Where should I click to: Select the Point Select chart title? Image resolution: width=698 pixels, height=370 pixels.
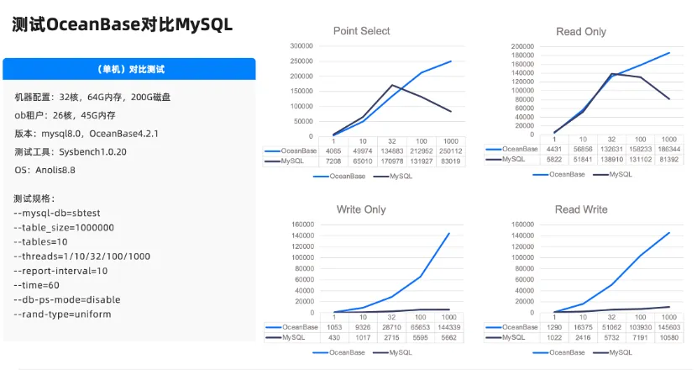[x=361, y=31]
